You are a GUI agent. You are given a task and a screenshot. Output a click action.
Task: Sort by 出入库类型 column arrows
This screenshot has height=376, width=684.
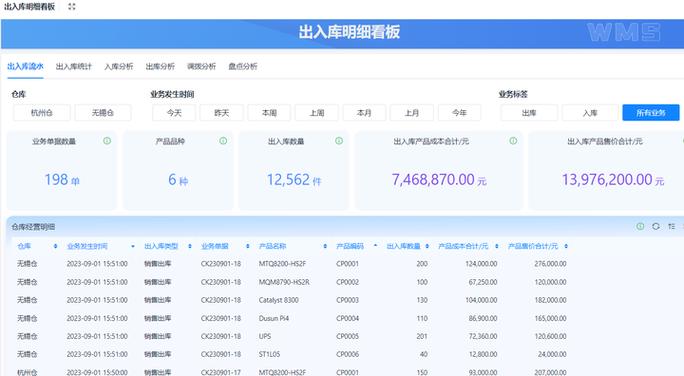click(190, 246)
